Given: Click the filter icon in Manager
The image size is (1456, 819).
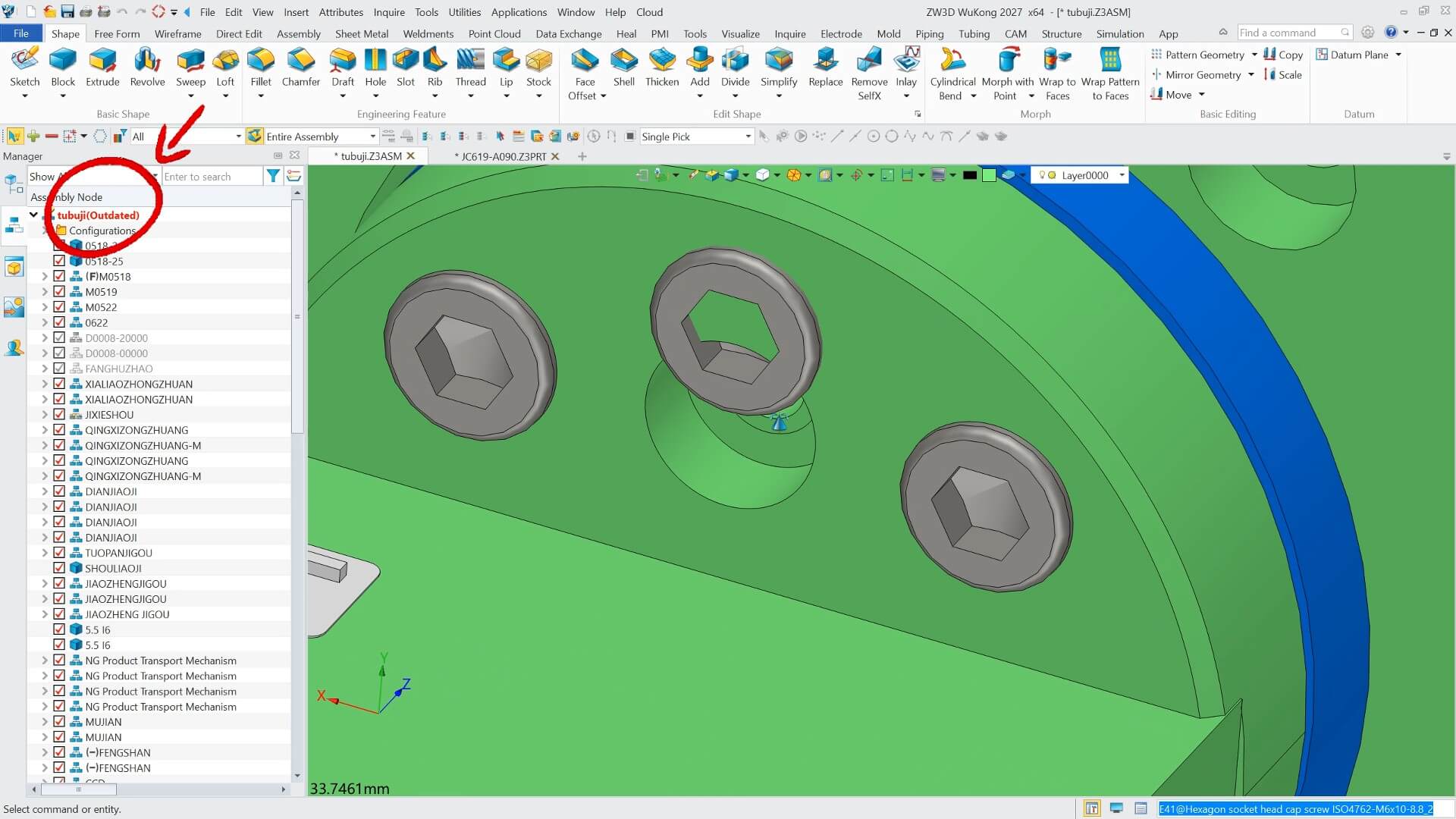Looking at the screenshot, I should click(273, 176).
